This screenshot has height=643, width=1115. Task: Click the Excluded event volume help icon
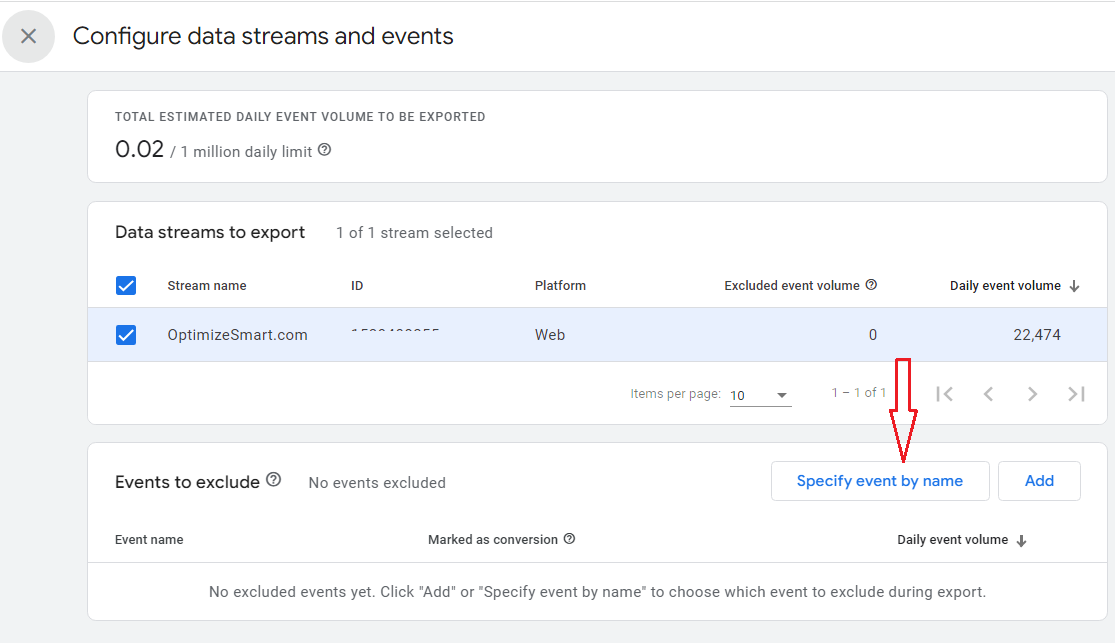point(871,285)
